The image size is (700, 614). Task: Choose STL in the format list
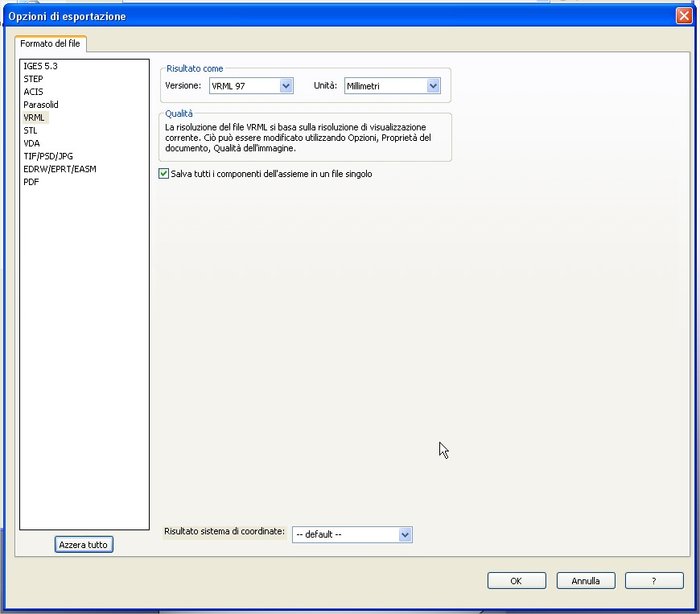pos(31,131)
